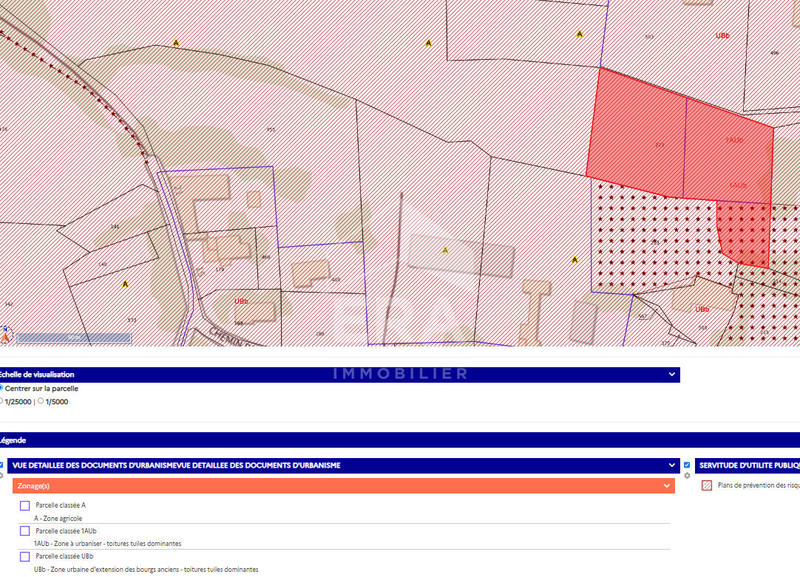Enable the "Centrer sur la parcelle" option

4,389
